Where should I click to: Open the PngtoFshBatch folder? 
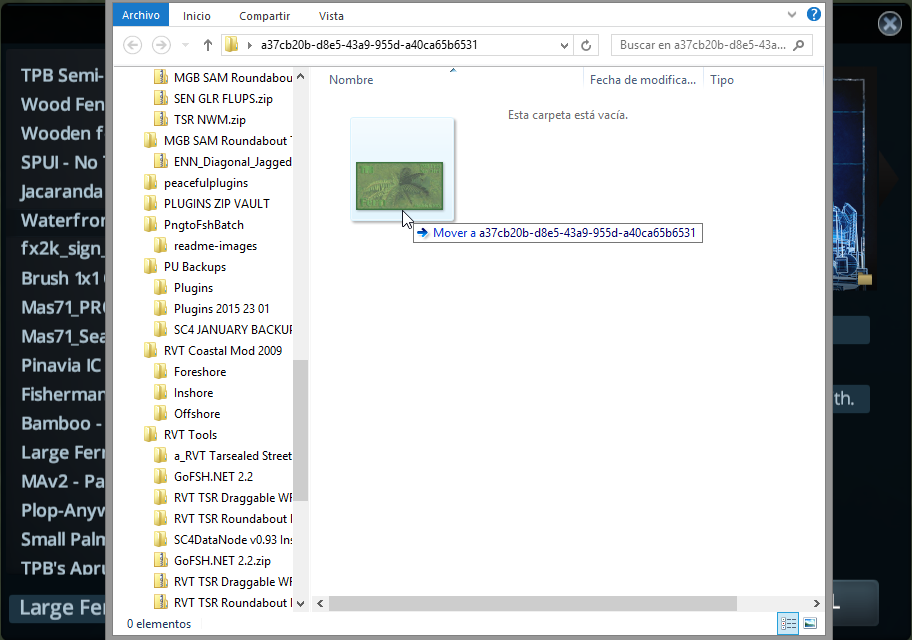tap(204, 225)
